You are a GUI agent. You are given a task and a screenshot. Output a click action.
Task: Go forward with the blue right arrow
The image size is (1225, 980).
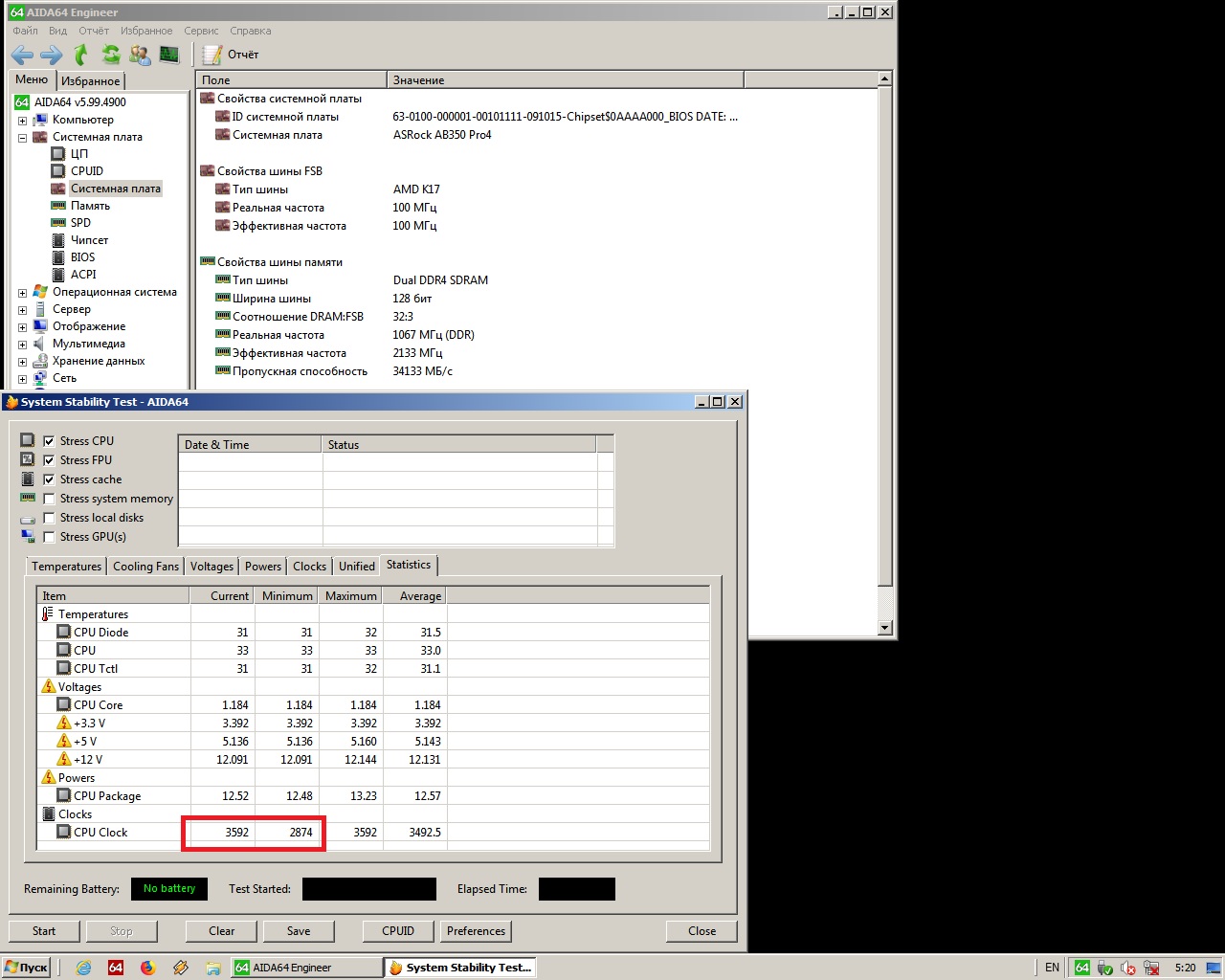pos(51,55)
